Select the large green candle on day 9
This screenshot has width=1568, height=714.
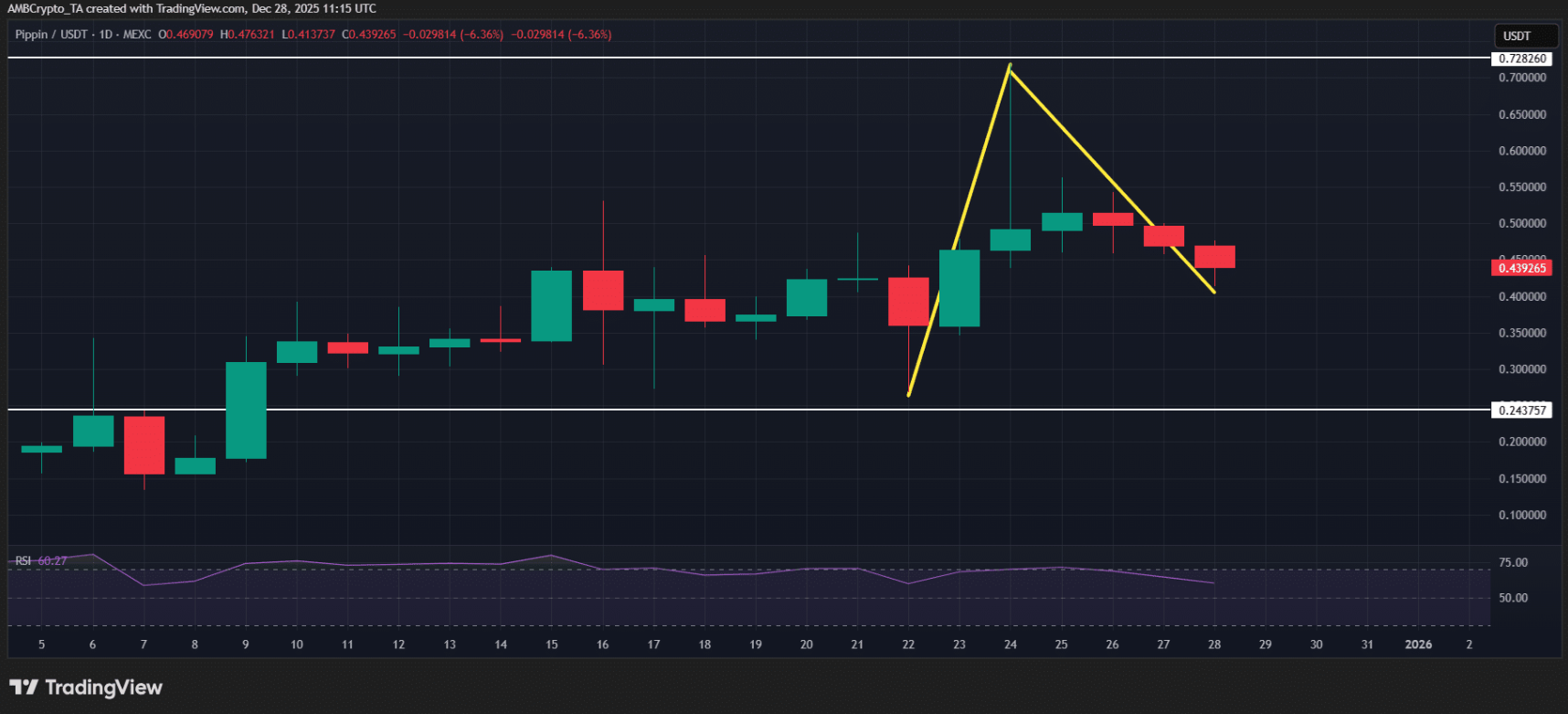click(x=246, y=410)
